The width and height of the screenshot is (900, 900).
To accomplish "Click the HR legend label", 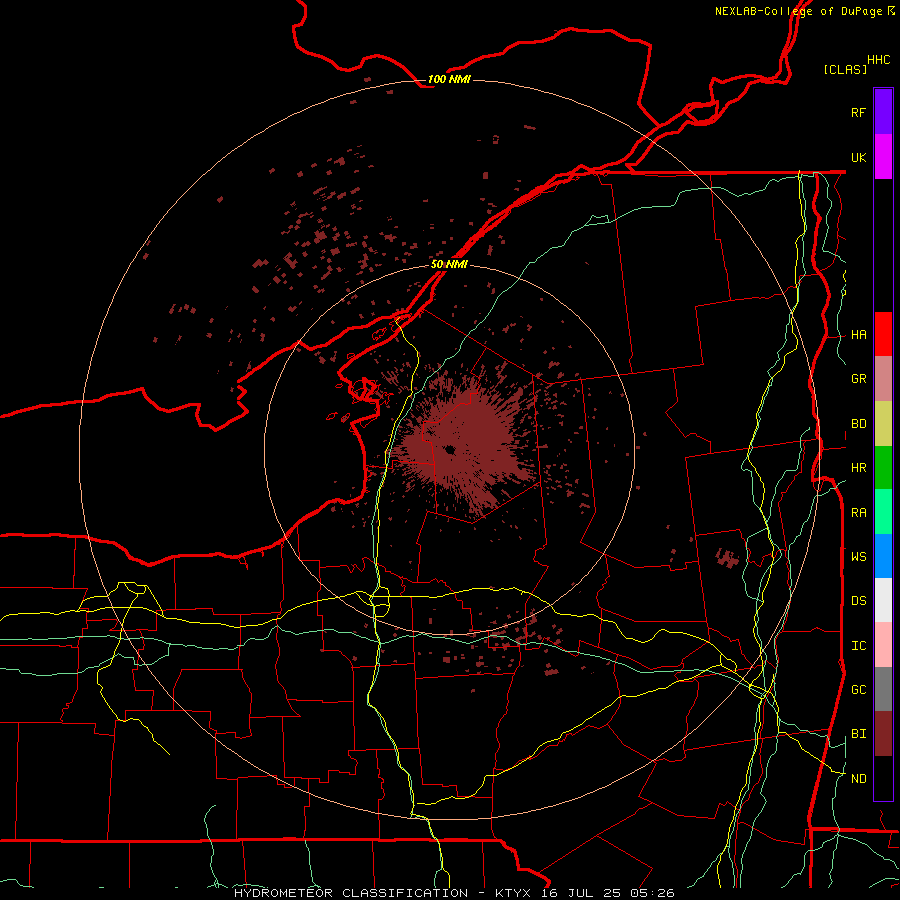I will pos(858,468).
